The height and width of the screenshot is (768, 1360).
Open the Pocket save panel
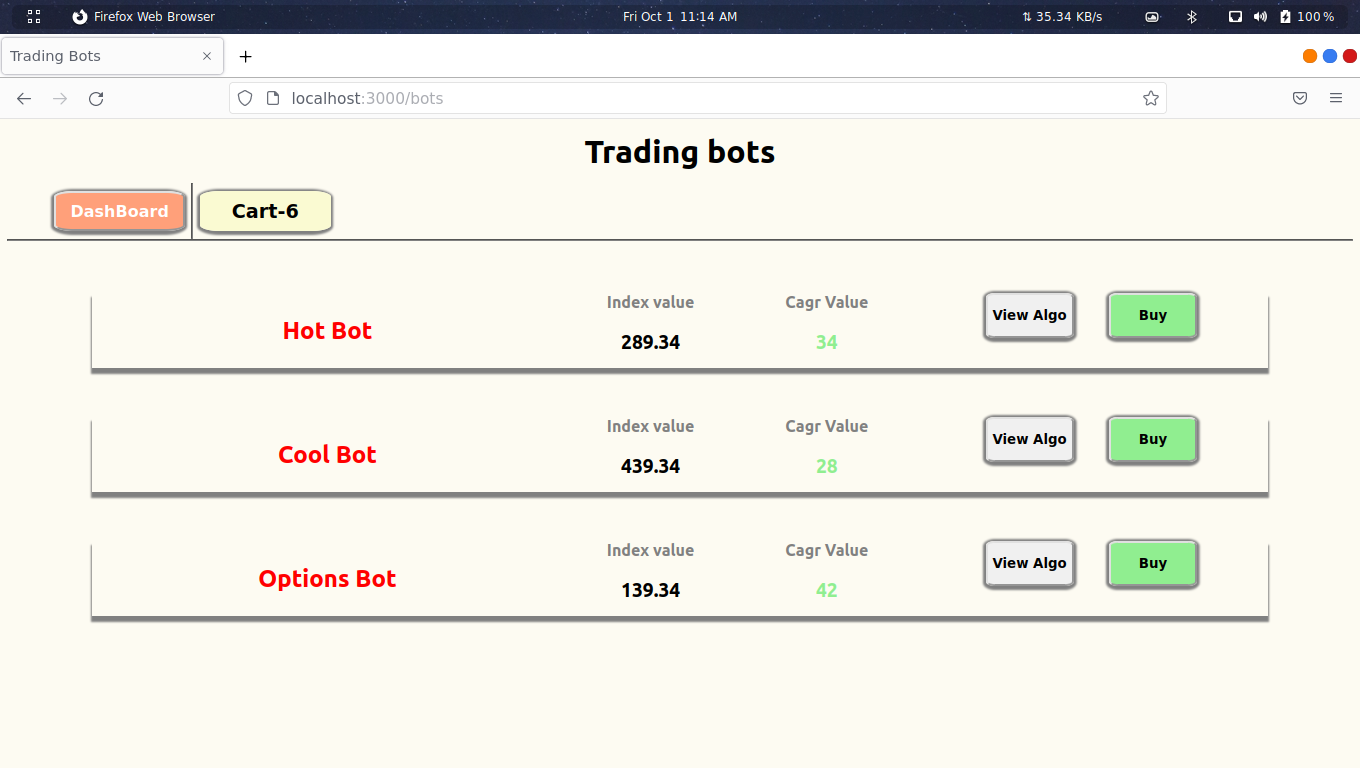click(1300, 98)
